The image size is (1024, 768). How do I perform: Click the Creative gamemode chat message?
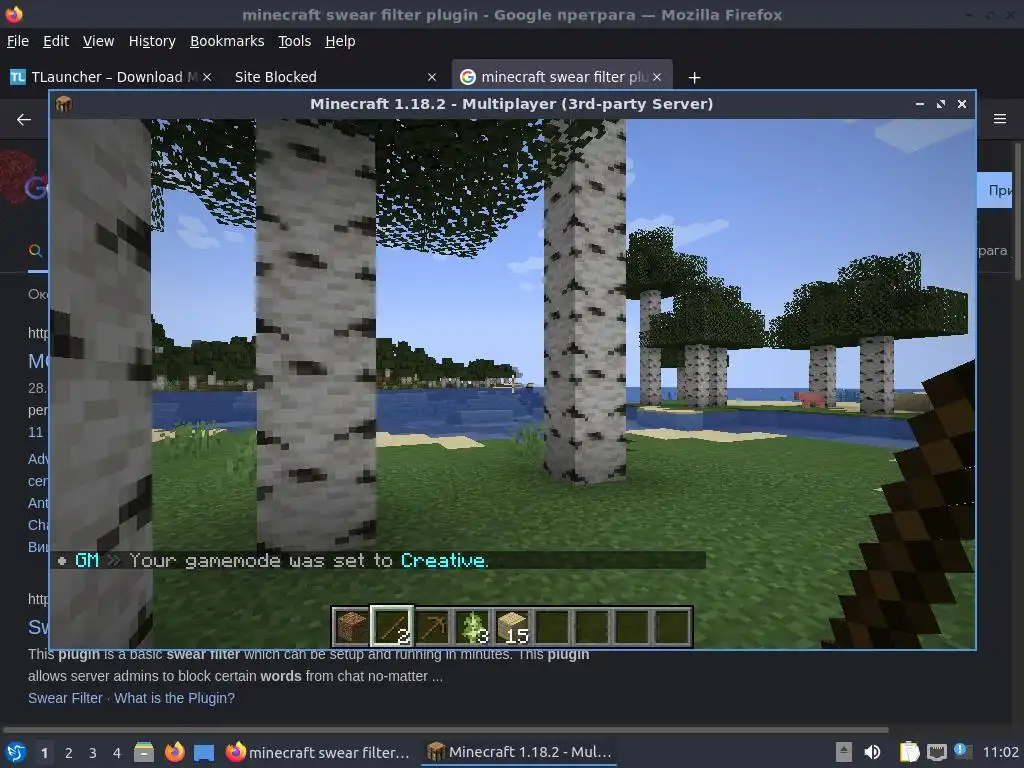click(x=272, y=560)
